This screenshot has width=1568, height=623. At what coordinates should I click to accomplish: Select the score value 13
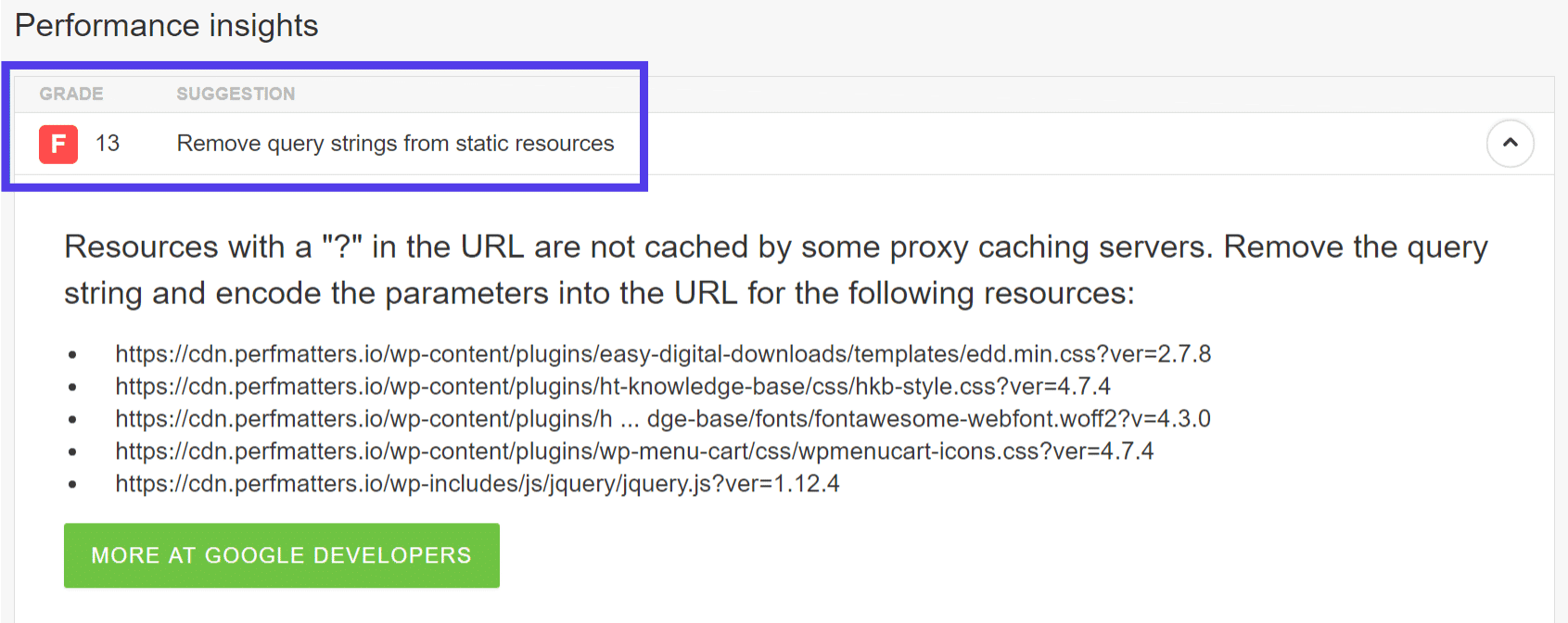[108, 144]
